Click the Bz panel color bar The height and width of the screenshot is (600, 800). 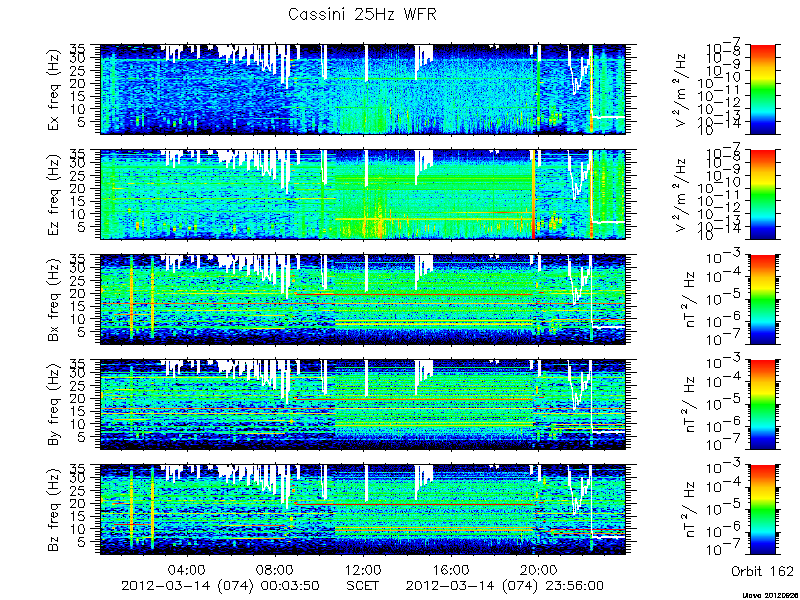click(763, 510)
